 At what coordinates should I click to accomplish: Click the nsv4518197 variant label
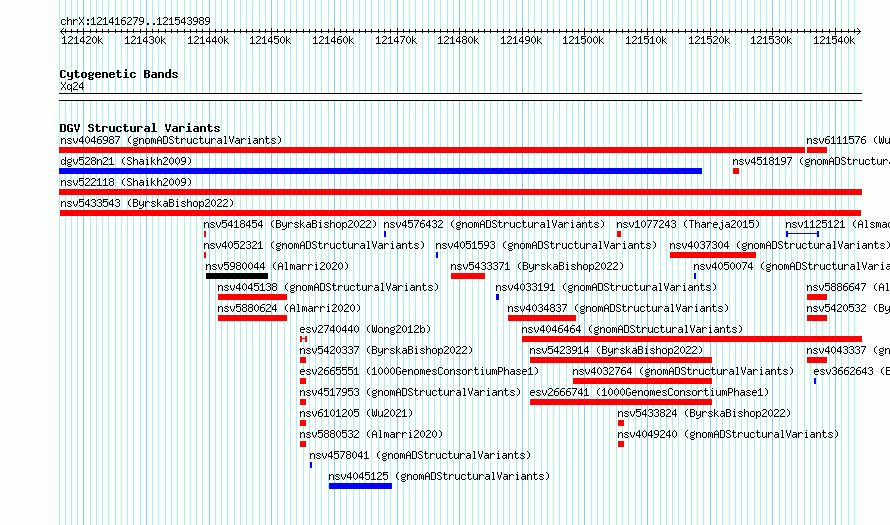tap(811, 161)
